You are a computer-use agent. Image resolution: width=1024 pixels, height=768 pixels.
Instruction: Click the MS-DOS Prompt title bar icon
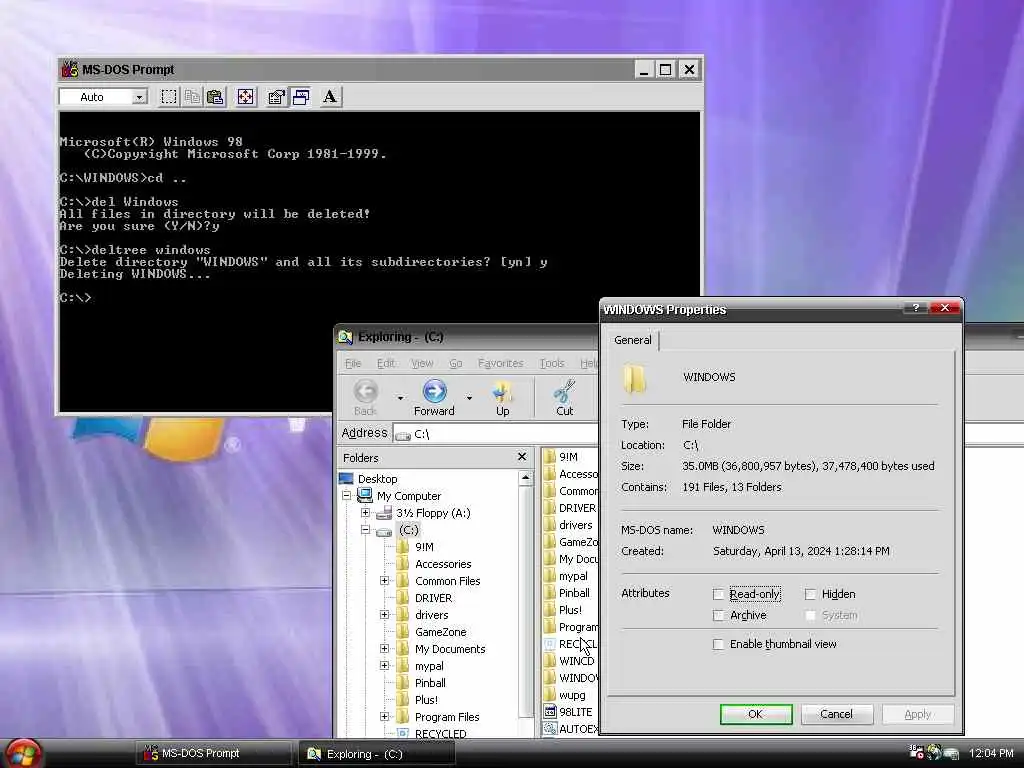coord(70,69)
